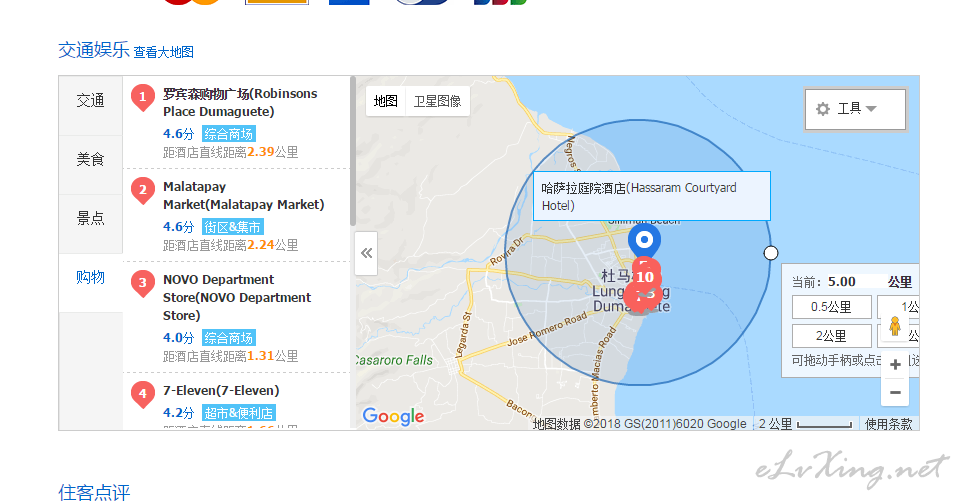
Task: Click the gear icon in tools button
Action: [823, 109]
